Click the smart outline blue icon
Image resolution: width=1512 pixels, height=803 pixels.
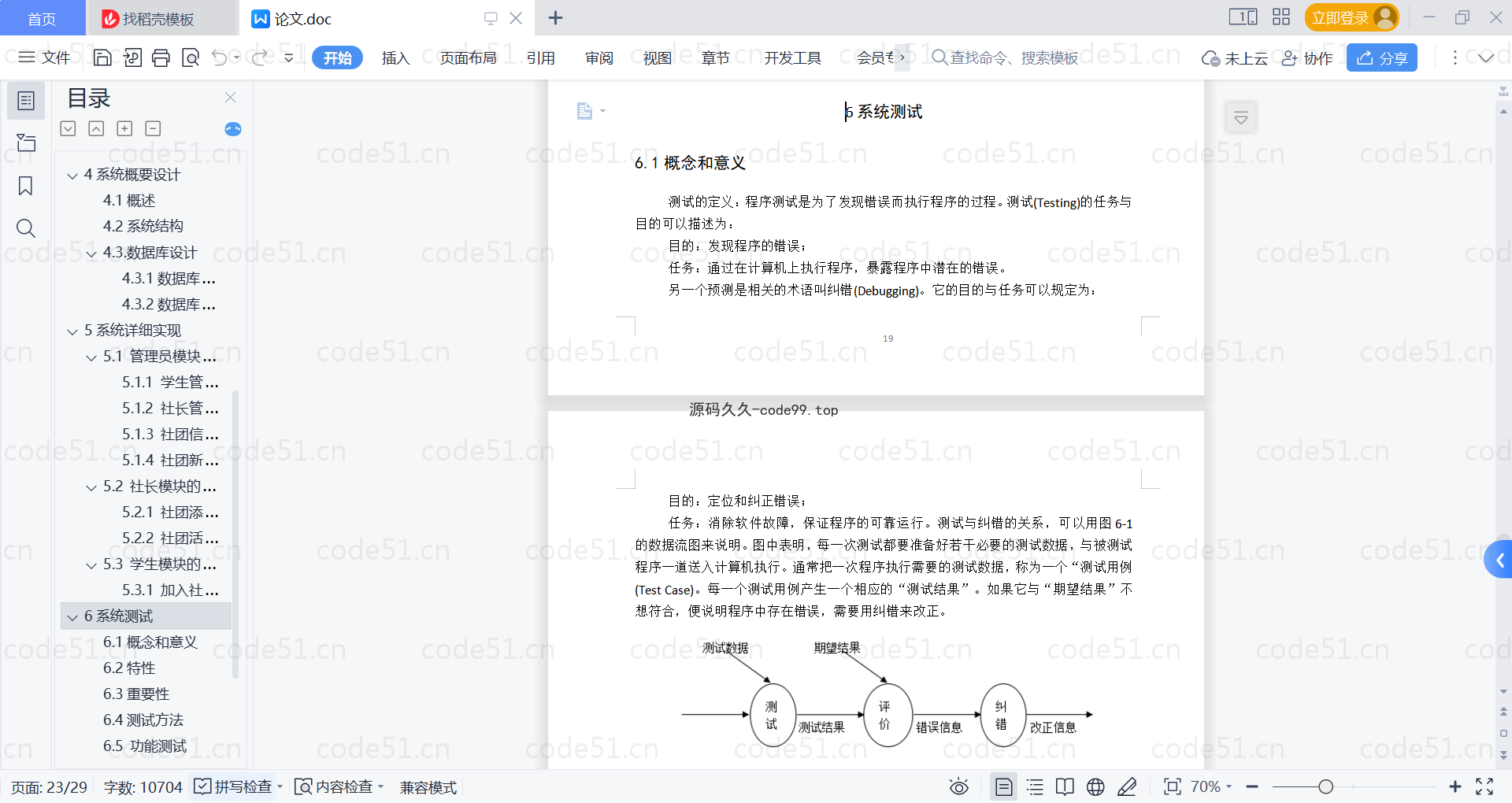point(233,129)
